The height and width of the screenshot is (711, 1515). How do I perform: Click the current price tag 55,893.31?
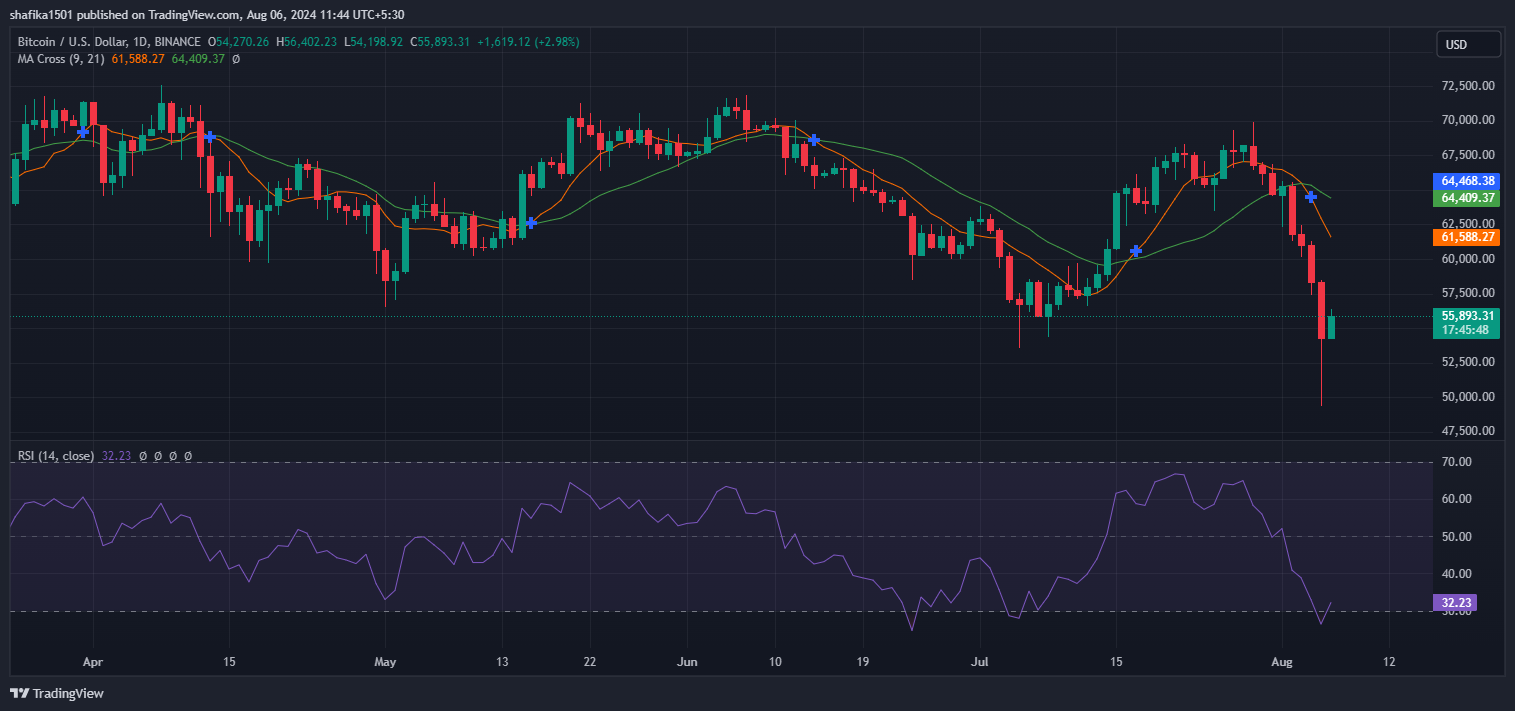1467,315
